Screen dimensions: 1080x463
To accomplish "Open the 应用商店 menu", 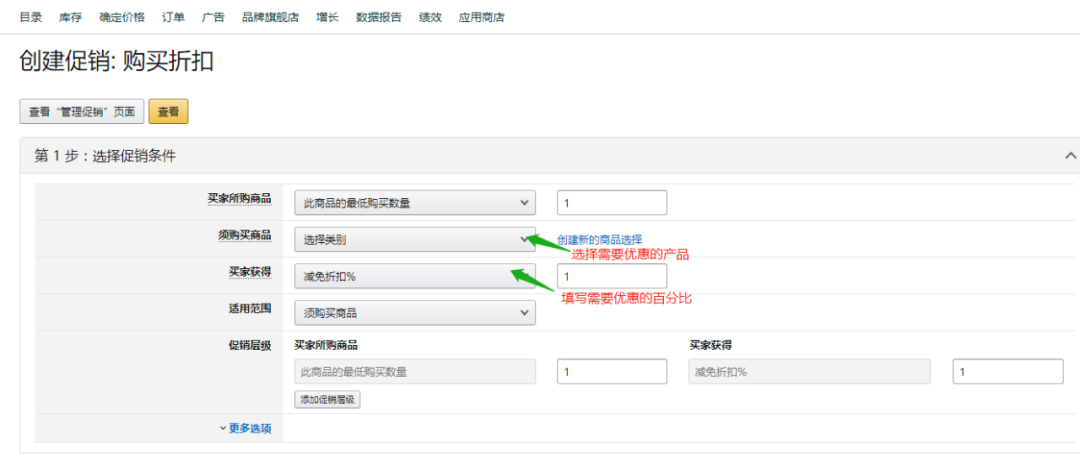I will click(481, 17).
